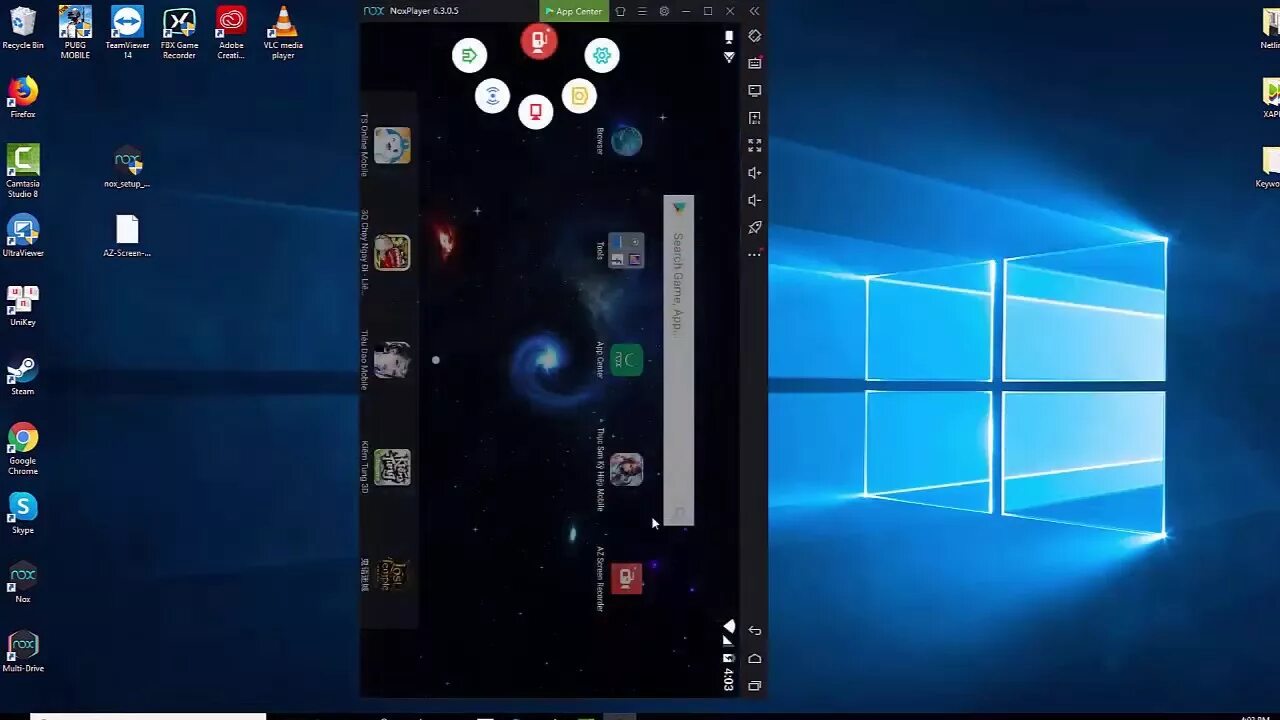The width and height of the screenshot is (1280, 720).
Task: Open NoxPlayer system settings gear in title bar
Action: point(664,11)
